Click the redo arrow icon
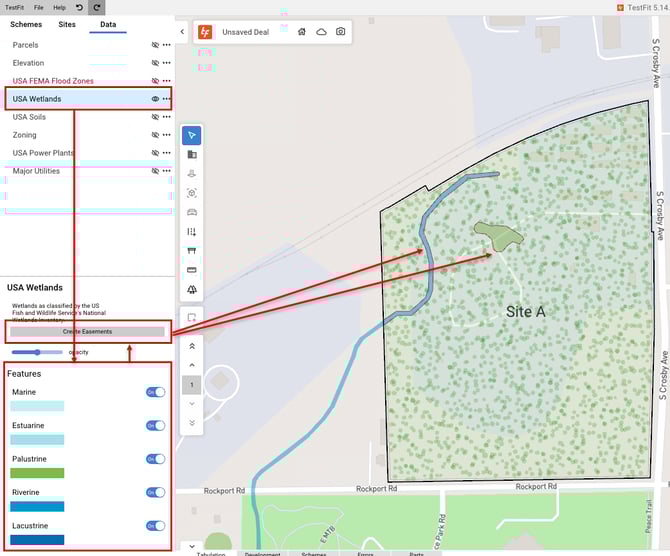 96,7
